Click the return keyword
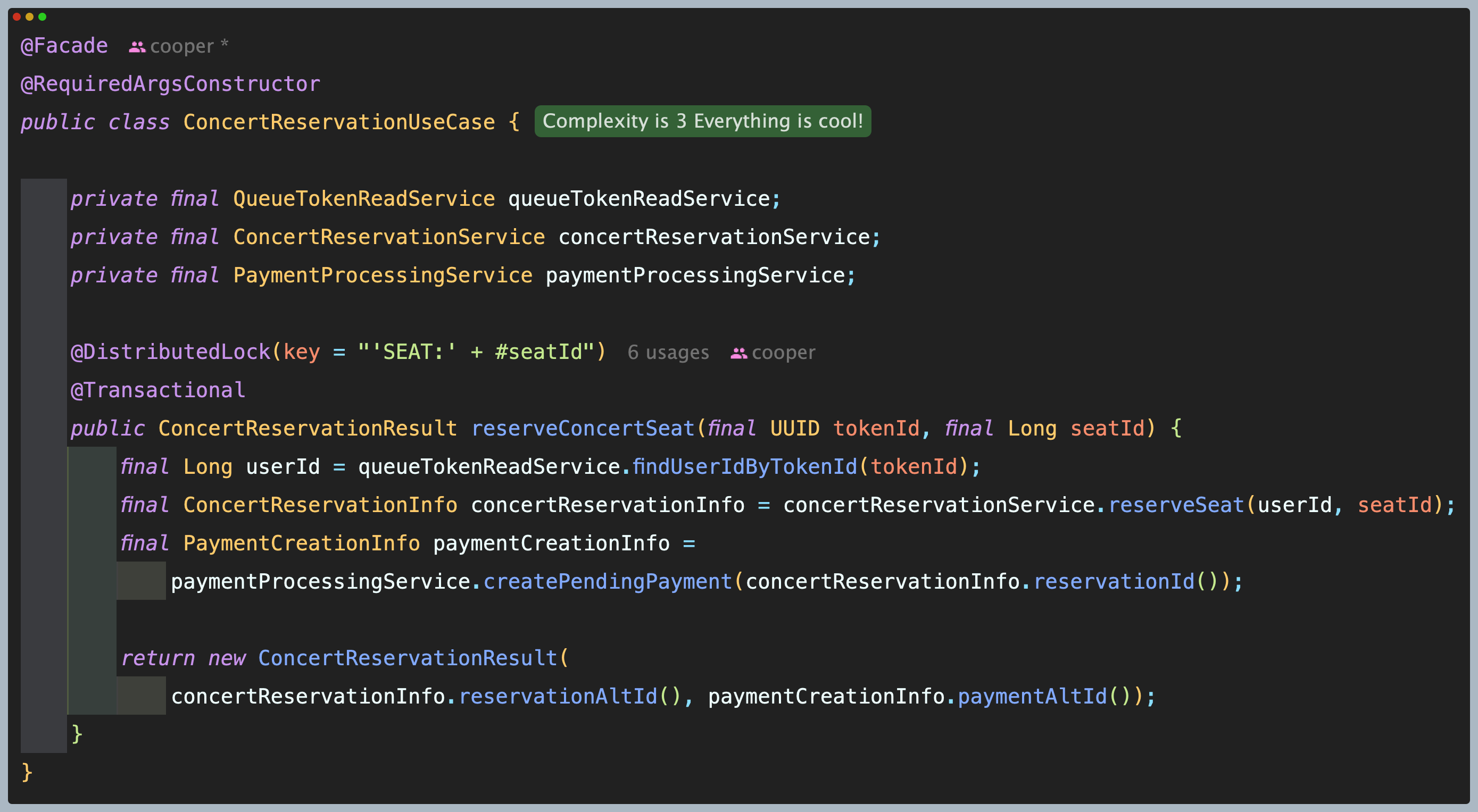1478x812 pixels. pos(158,658)
